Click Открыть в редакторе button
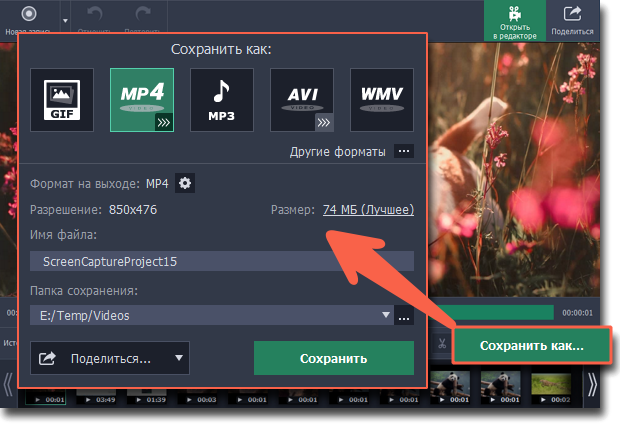The height and width of the screenshot is (425, 620). coord(516,21)
